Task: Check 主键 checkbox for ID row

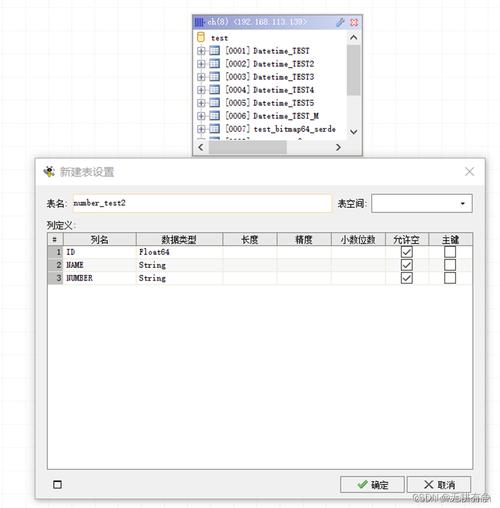Action: pos(450,252)
